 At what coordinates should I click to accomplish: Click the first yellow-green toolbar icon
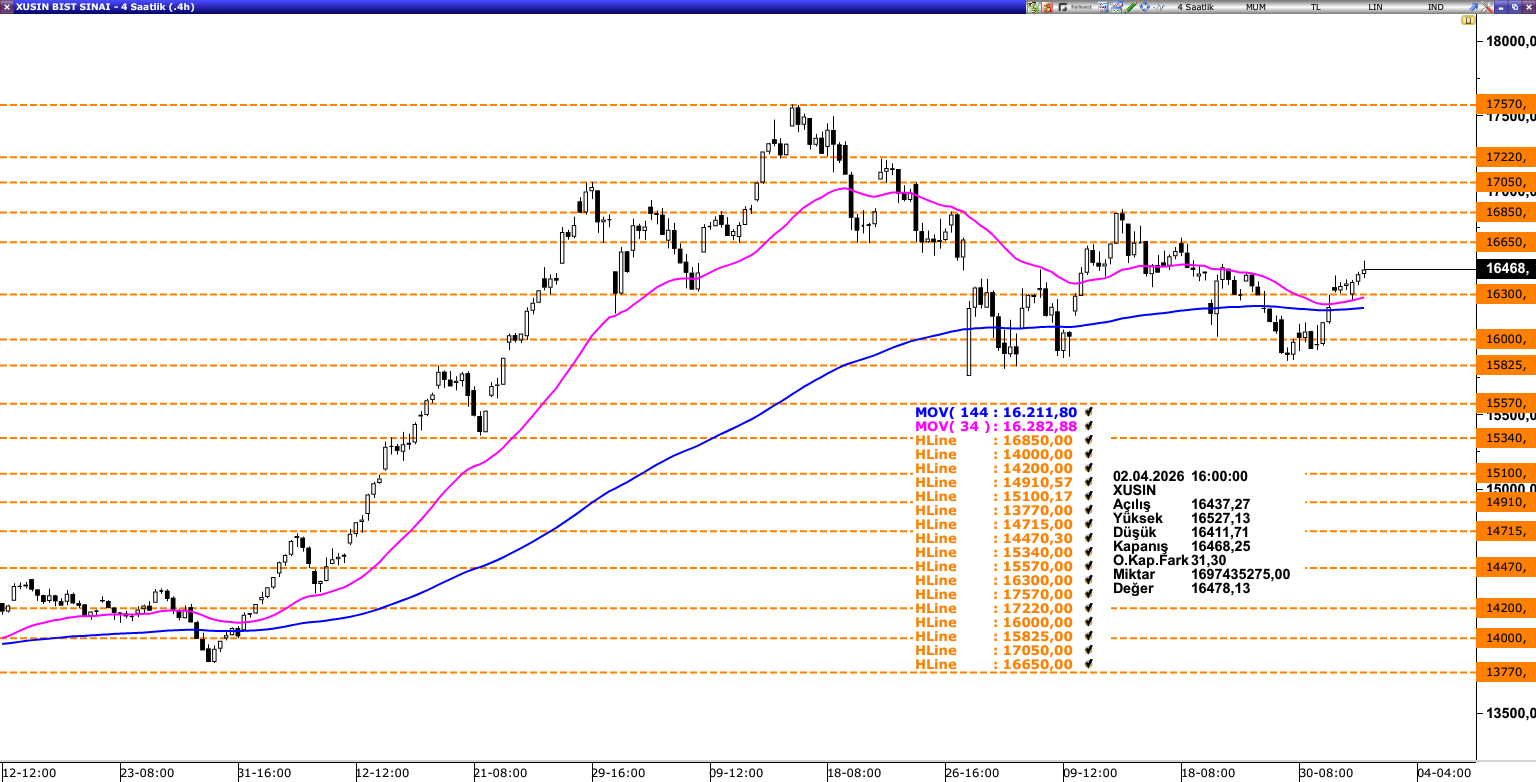(1033, 7)
